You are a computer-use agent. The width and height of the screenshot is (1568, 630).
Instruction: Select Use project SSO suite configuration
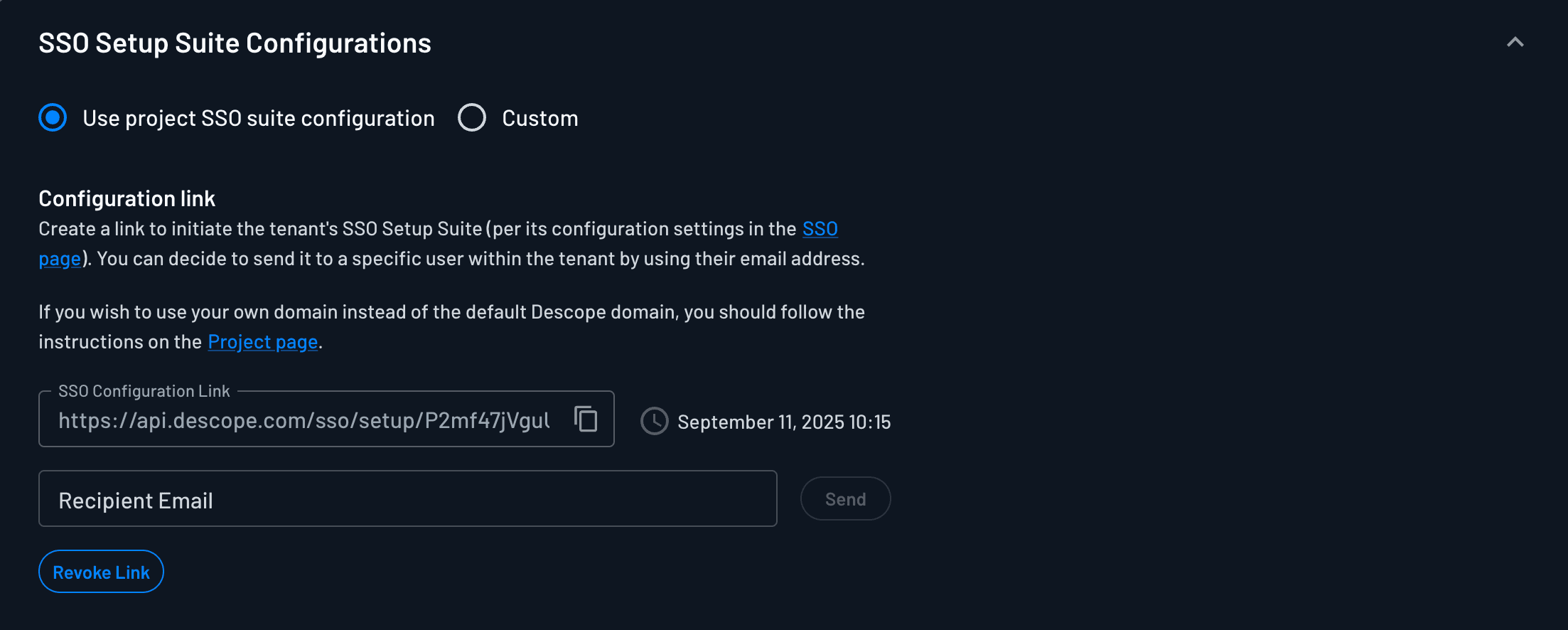point(52,117)
